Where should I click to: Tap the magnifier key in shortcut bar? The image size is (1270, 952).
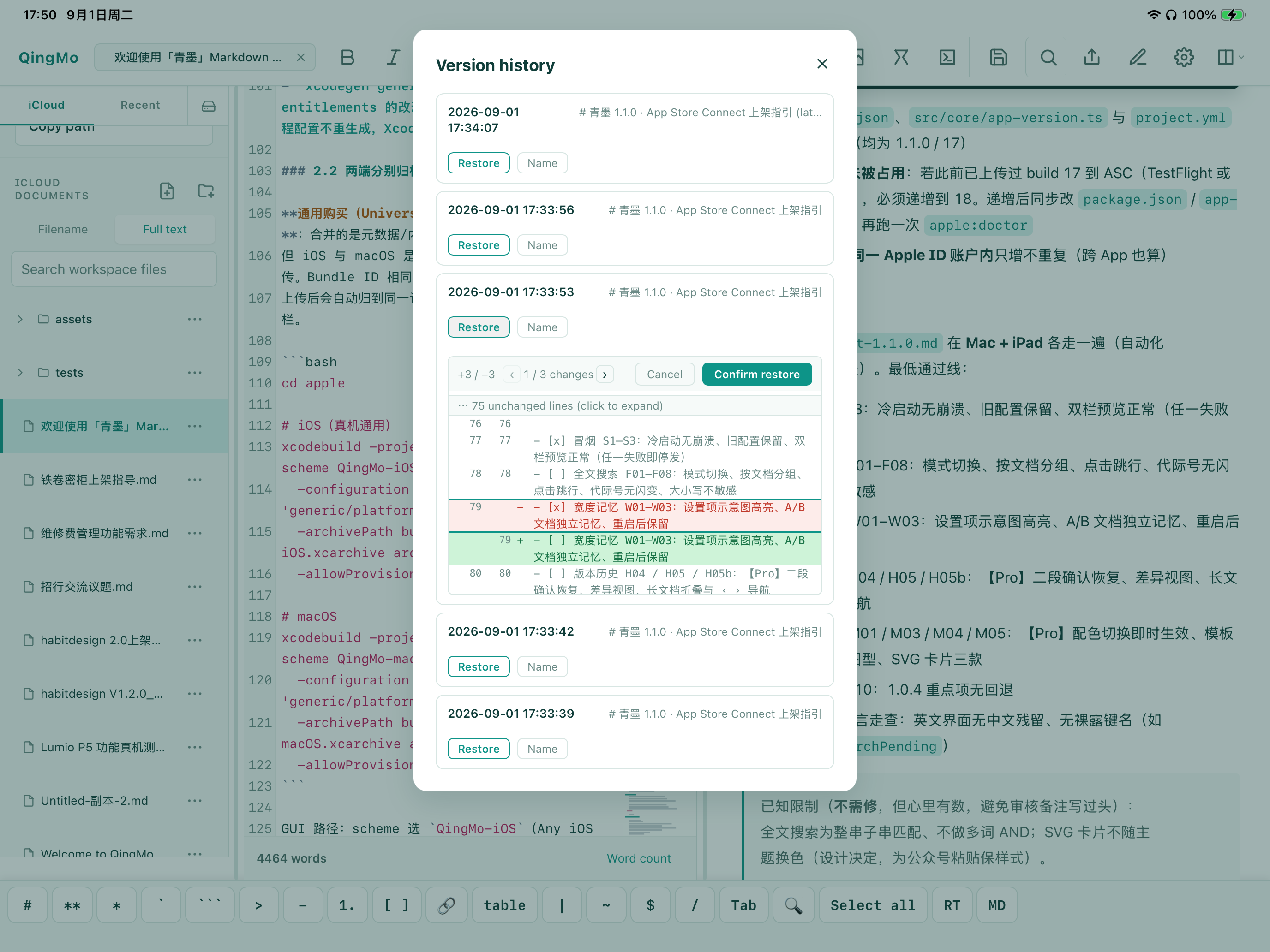(x=793, y=905)
